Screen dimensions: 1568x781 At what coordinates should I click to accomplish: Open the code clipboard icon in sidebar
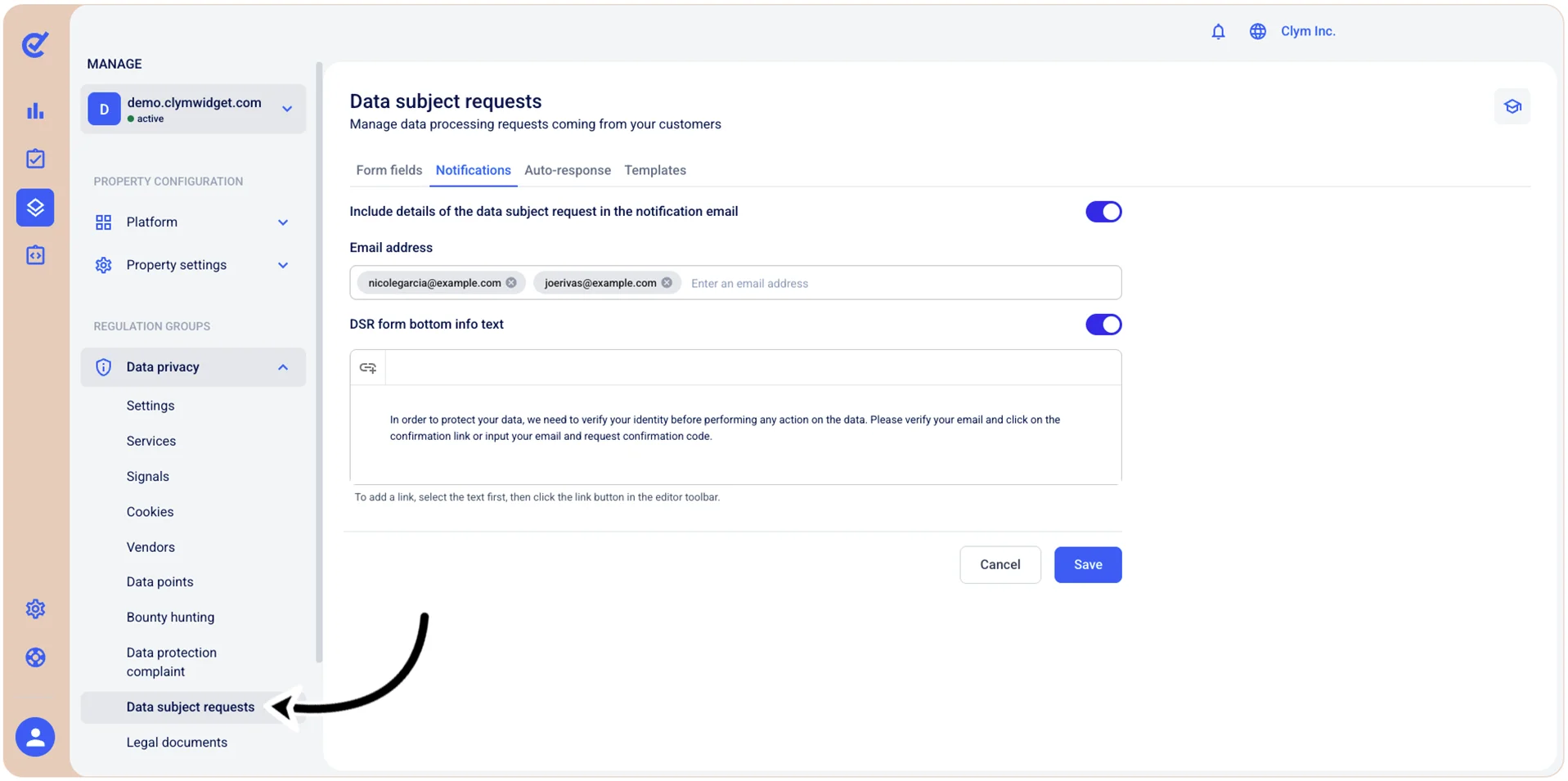click(35, 255)
